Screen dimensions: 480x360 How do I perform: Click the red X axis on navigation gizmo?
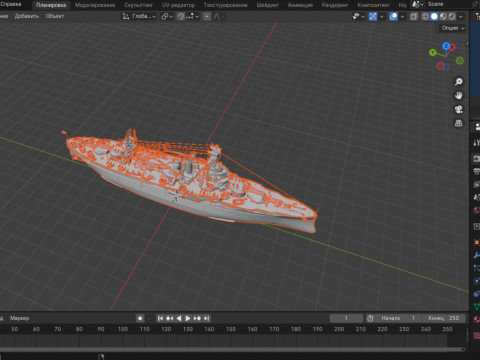coord(452,47)
